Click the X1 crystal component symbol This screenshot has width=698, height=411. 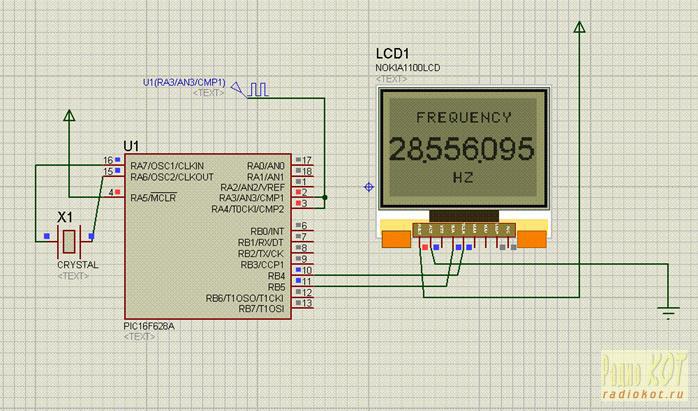68,240
